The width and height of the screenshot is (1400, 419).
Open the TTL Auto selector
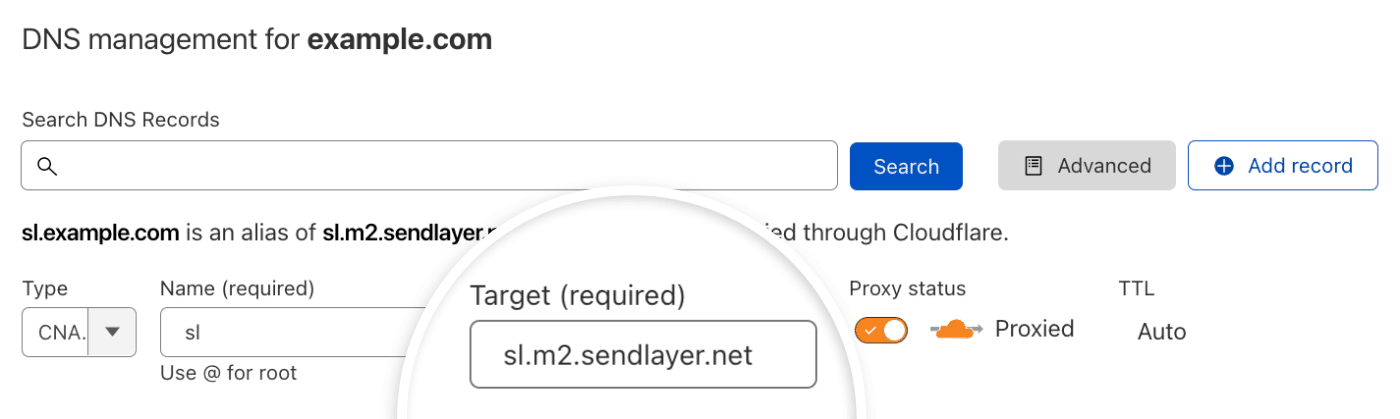click(1161, 331)
